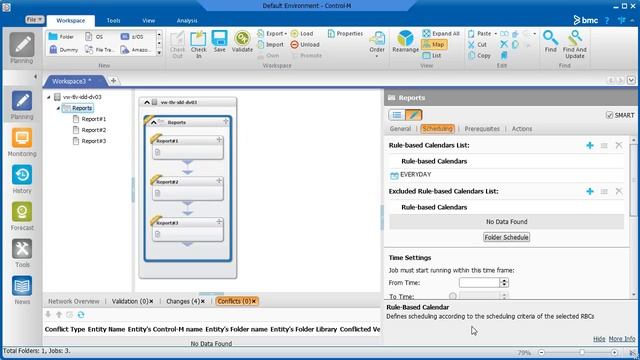Click Cut in Edit group
640x360 pixels.
478,44
